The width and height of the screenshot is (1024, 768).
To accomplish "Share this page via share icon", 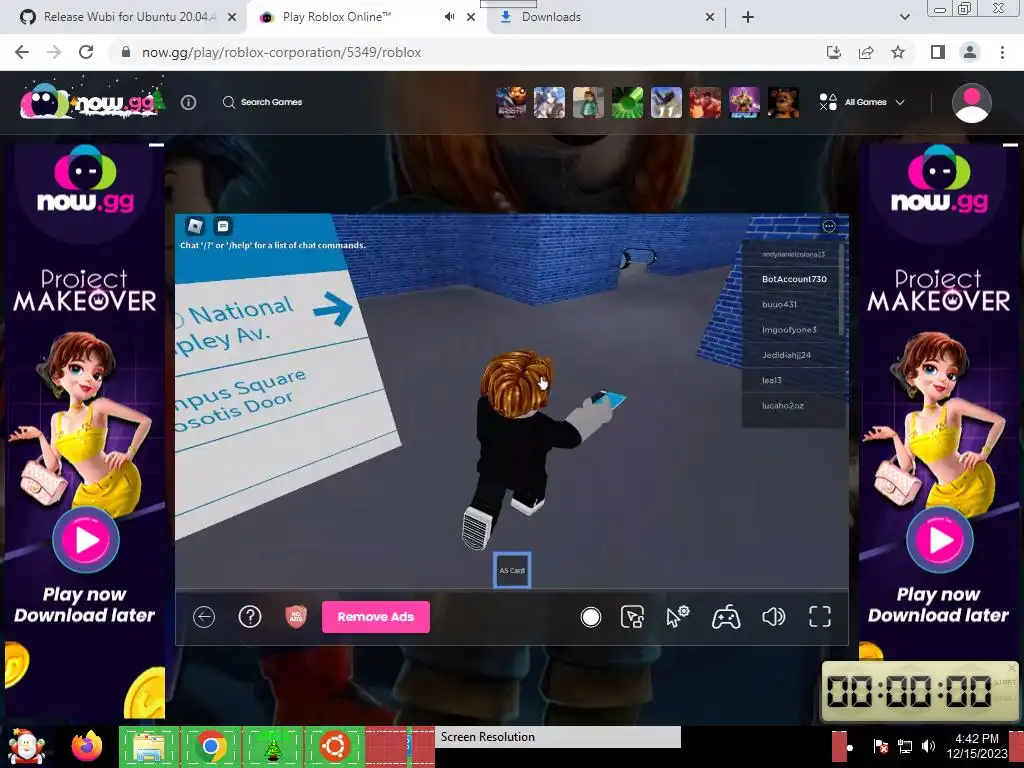I will 866,52.
